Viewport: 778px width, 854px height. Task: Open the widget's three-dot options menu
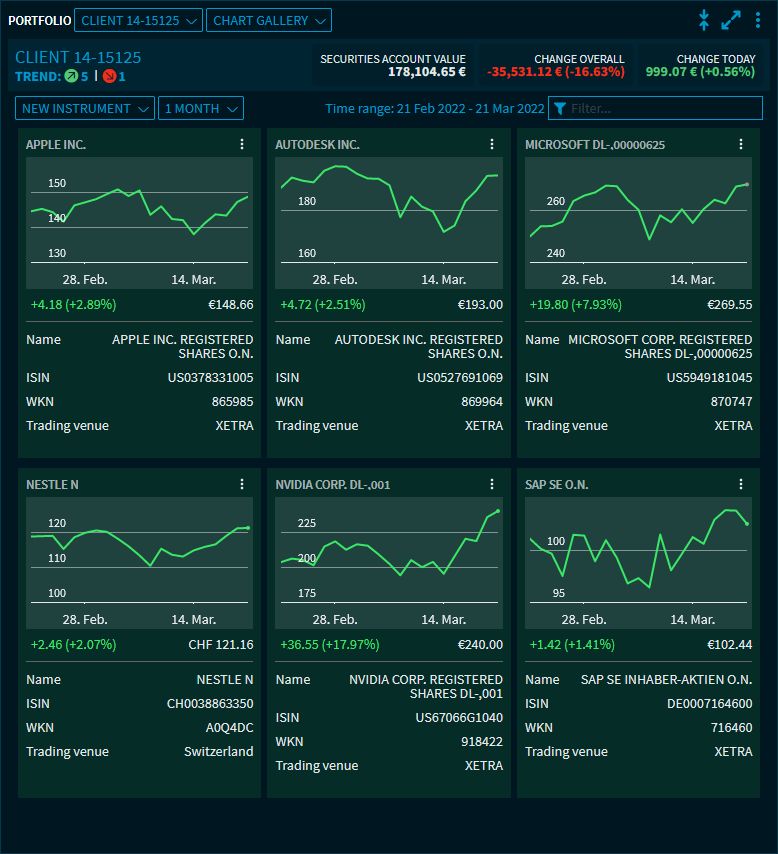point(758,20)
